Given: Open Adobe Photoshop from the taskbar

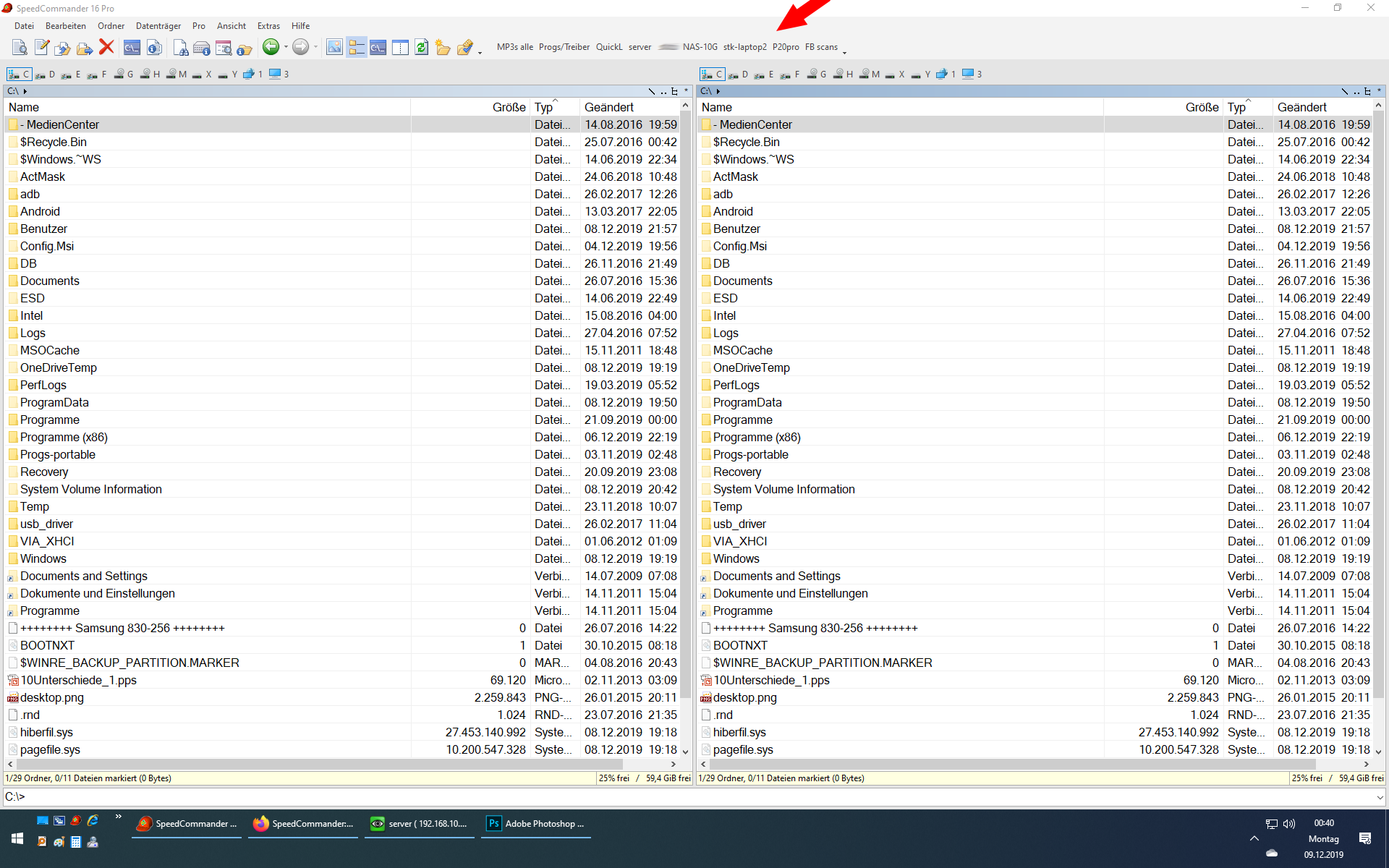Looking at the screenshot, I should 535,824.
